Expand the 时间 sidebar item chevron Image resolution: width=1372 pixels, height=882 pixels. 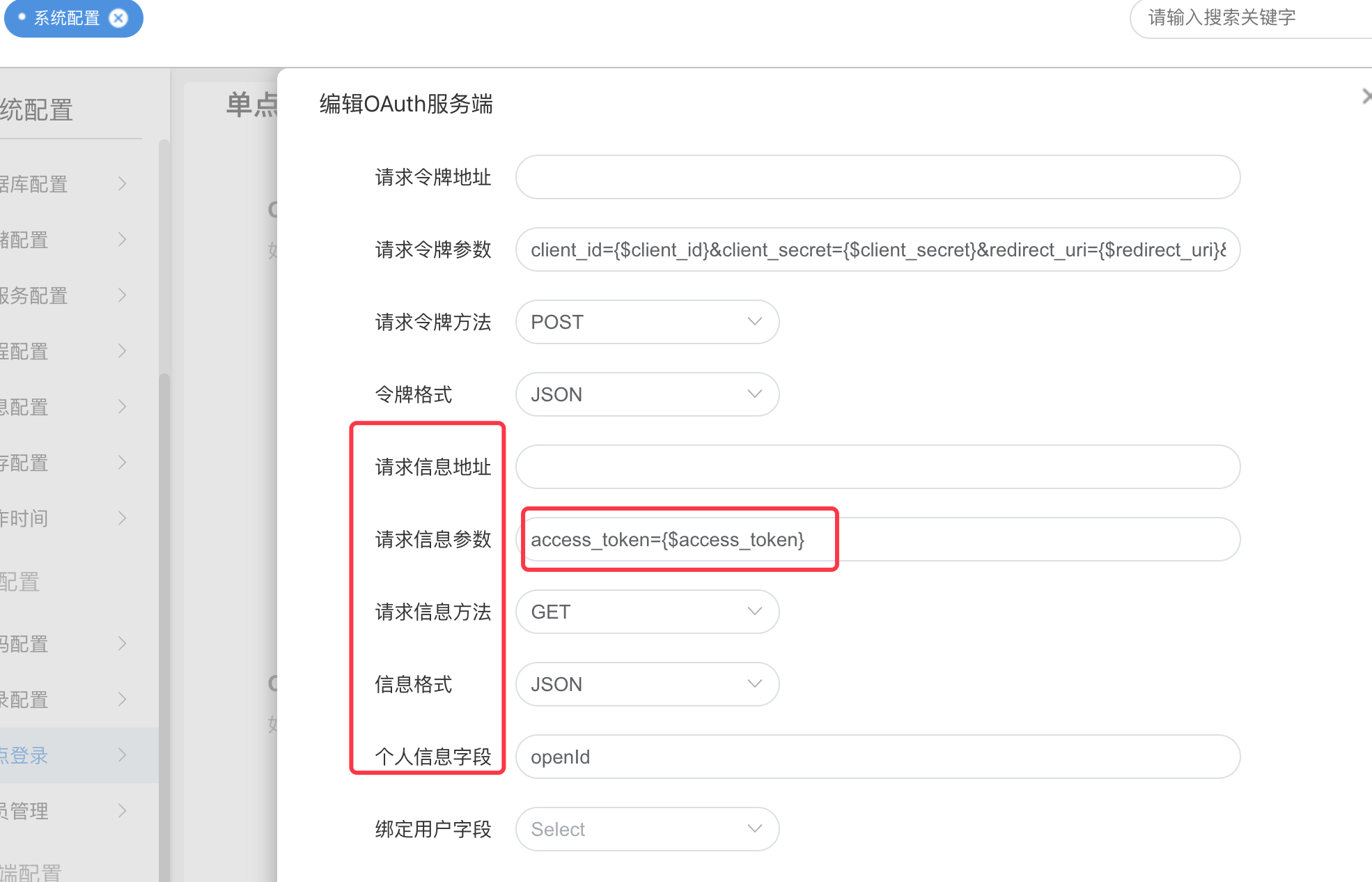click(x=123, y=518)
